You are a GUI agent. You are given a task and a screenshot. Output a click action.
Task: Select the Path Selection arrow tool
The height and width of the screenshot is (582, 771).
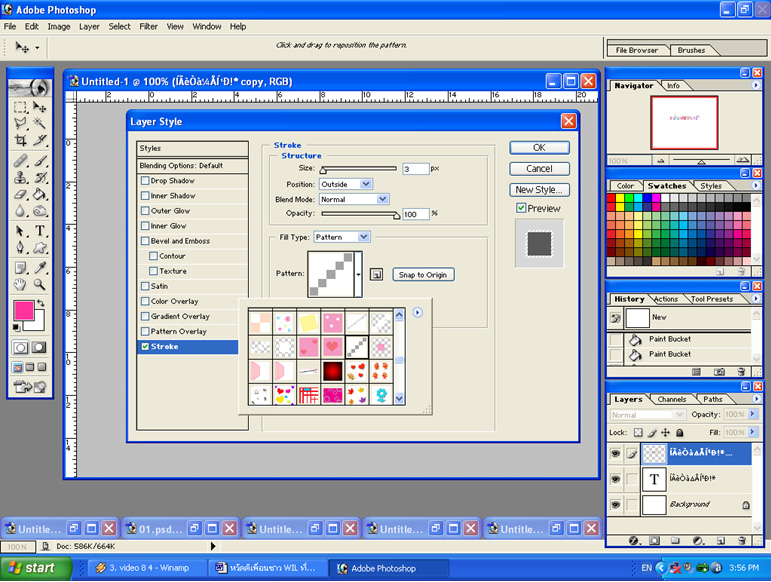(x=20, y=231)
